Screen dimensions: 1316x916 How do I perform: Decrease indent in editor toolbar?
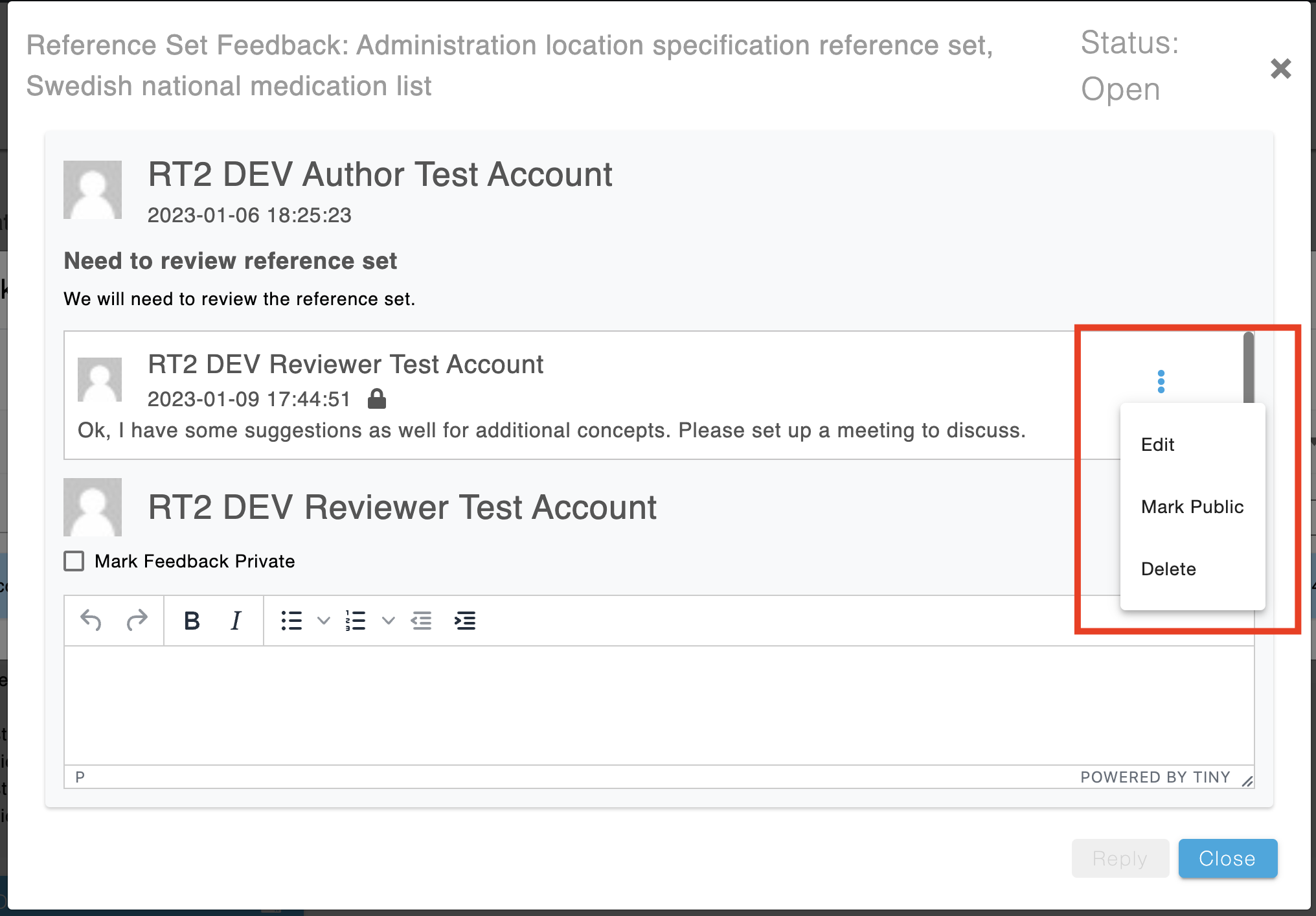click(x=421, y=621)
